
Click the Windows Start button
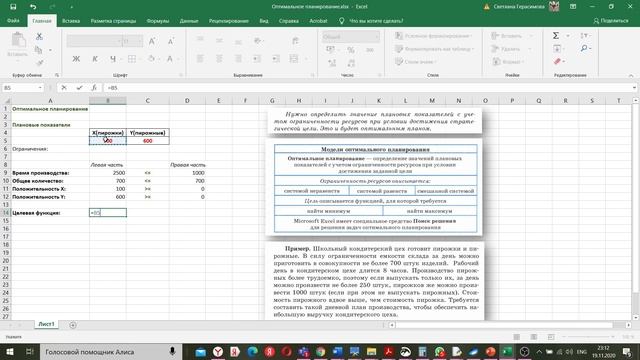9,351
